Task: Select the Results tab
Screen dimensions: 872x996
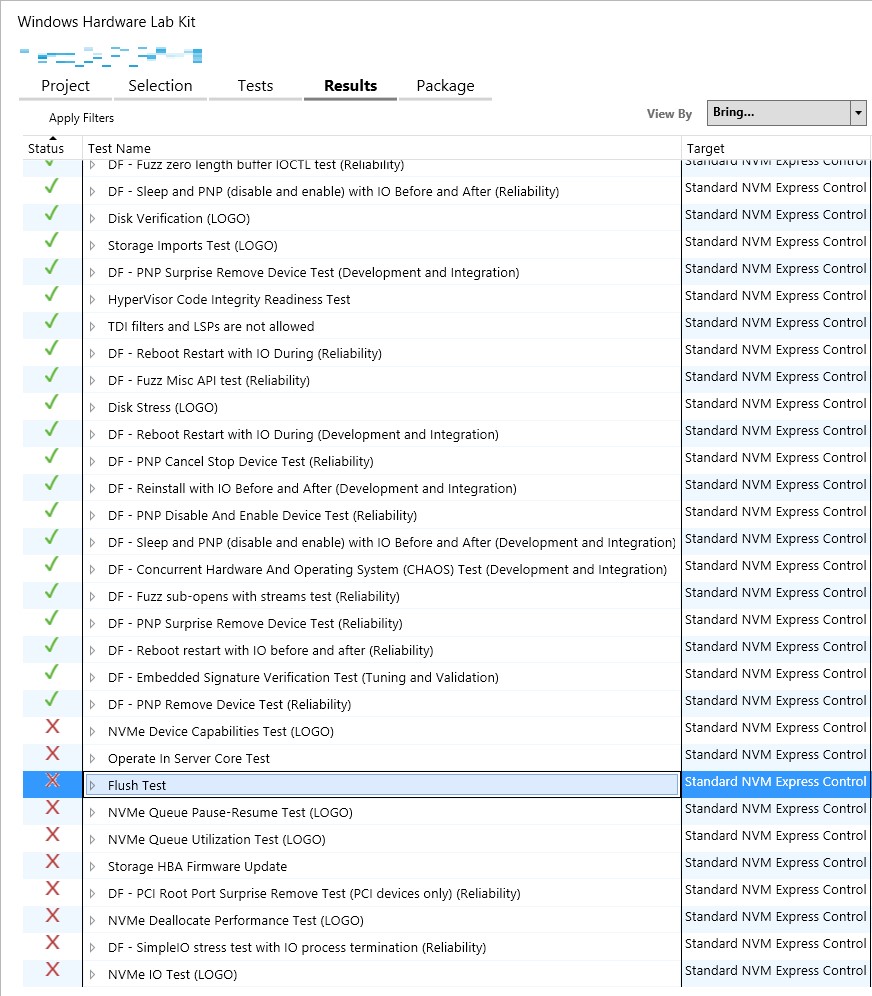Action: [x=351, y=86]
